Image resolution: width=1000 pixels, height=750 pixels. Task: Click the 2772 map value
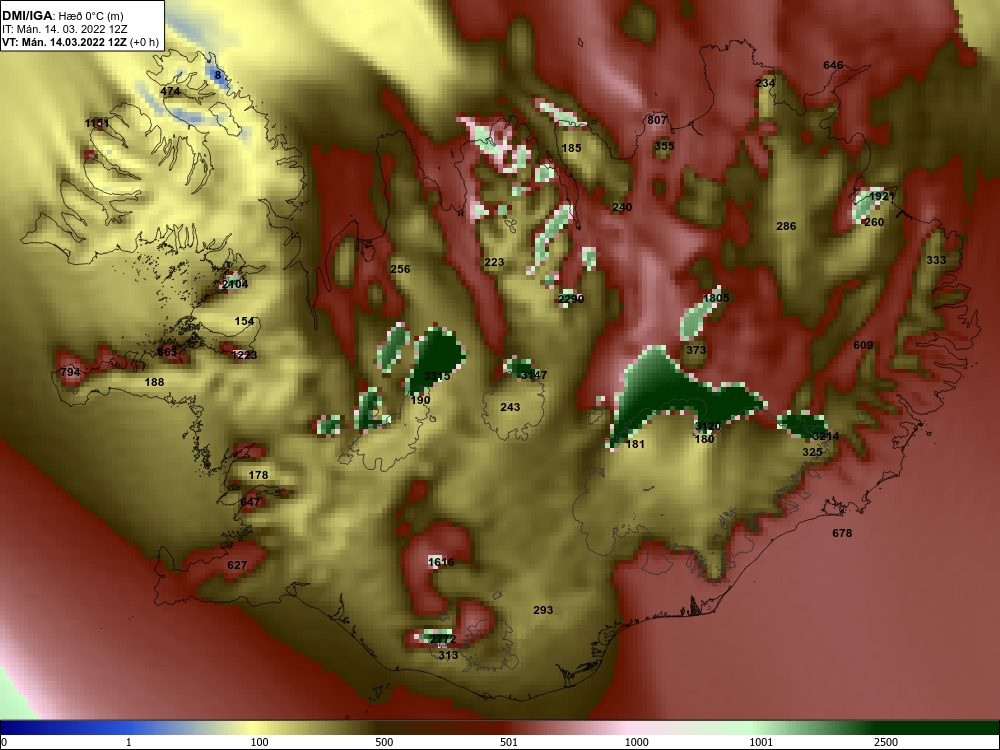coord(443,639)
